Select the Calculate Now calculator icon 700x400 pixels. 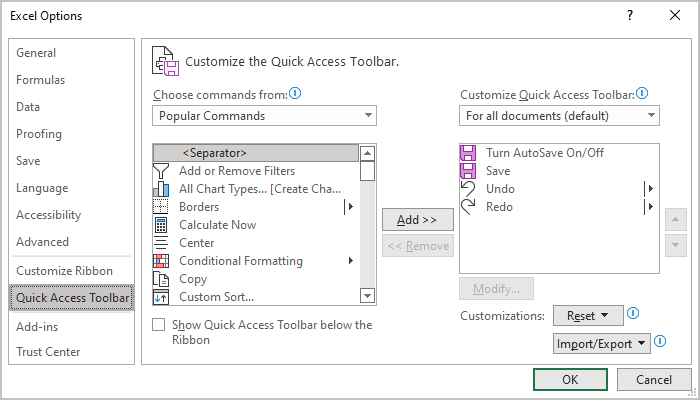pyautogui.click(x=161, y=225)
